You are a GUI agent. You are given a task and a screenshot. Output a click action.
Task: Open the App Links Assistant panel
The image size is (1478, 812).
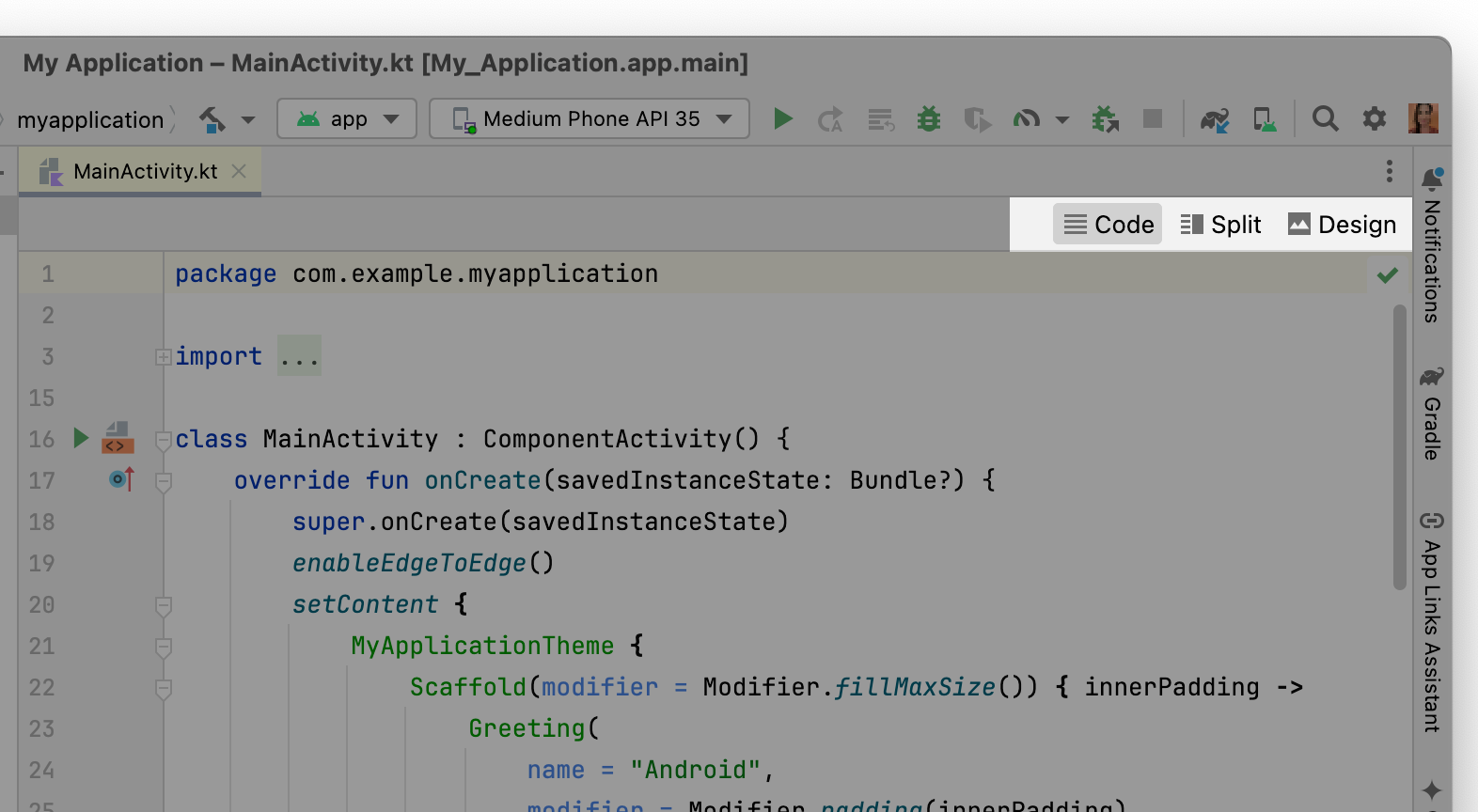(x=1431, y=622)
